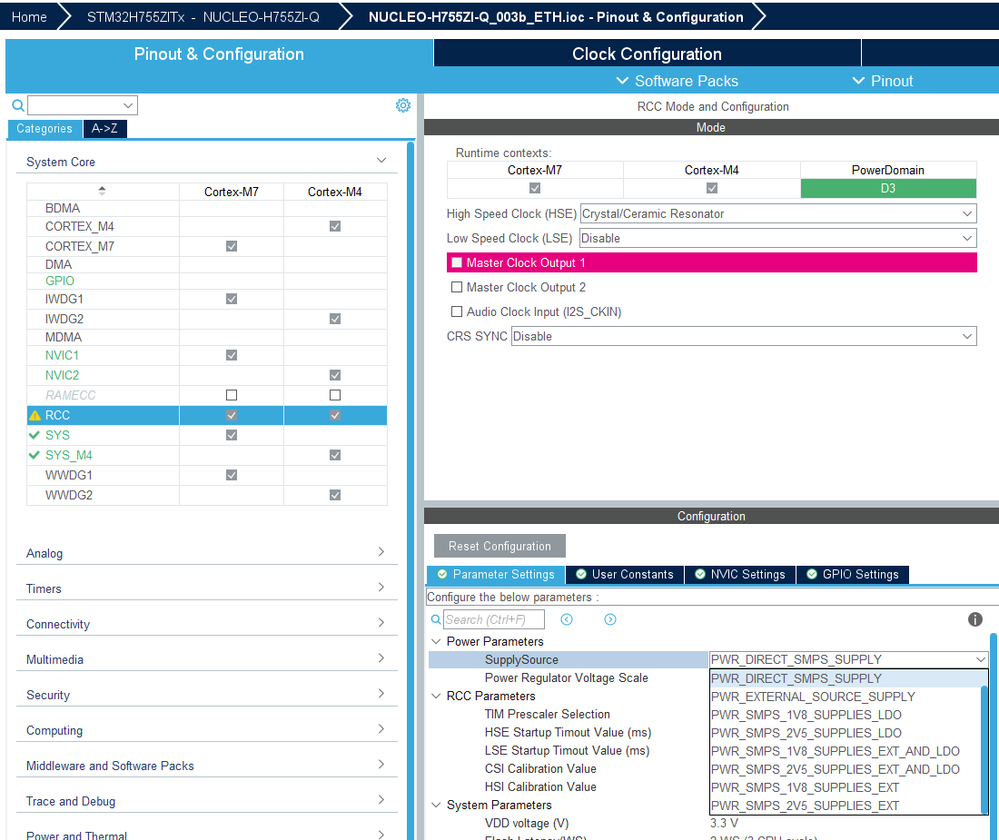Enable Master Clock Output 2 checkbox
The image size is (999, 840).
(457, 287)
